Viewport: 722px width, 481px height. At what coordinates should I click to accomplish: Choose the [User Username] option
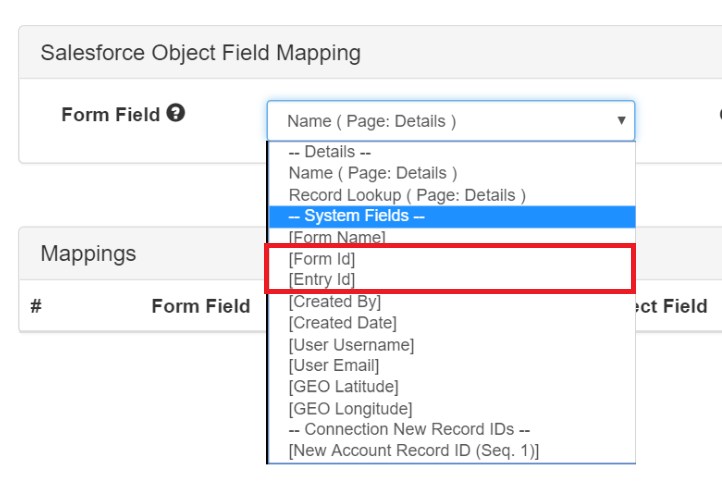[451, 344]
